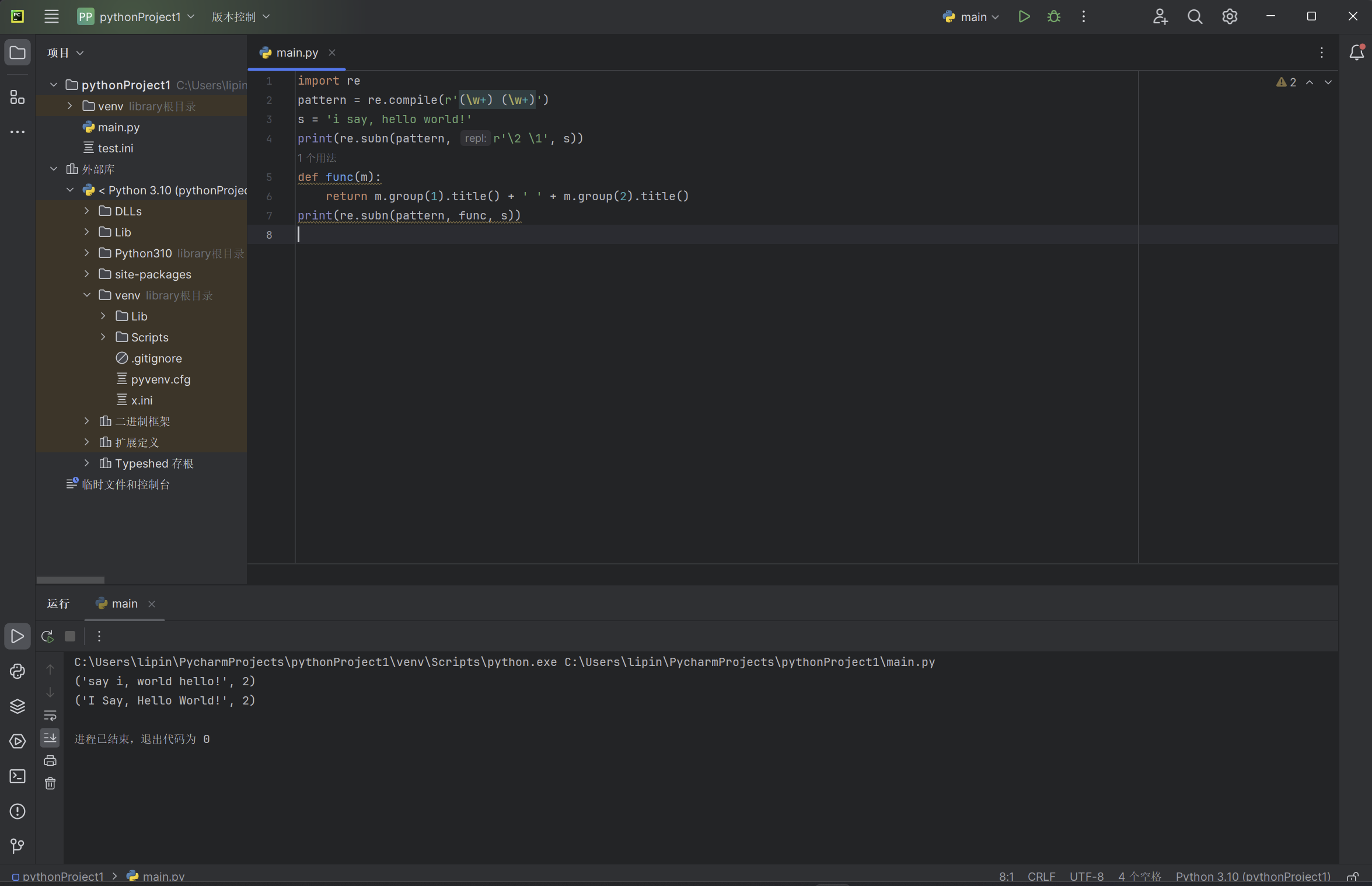Viewport: 1372px width, 886px height.
Task: Expand top venv library folder
Action: point(70,106)
